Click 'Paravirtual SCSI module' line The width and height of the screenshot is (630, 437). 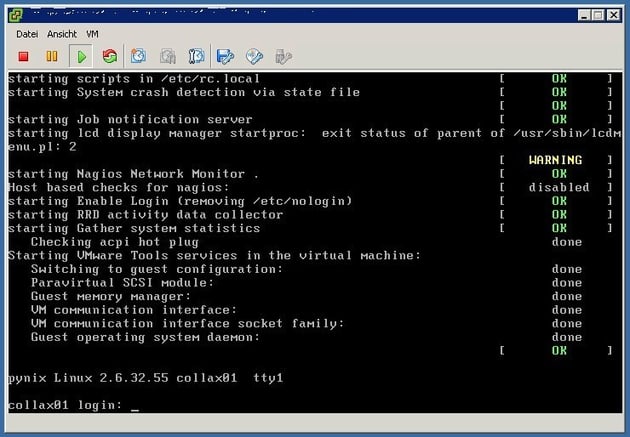[x=123, y=283]
